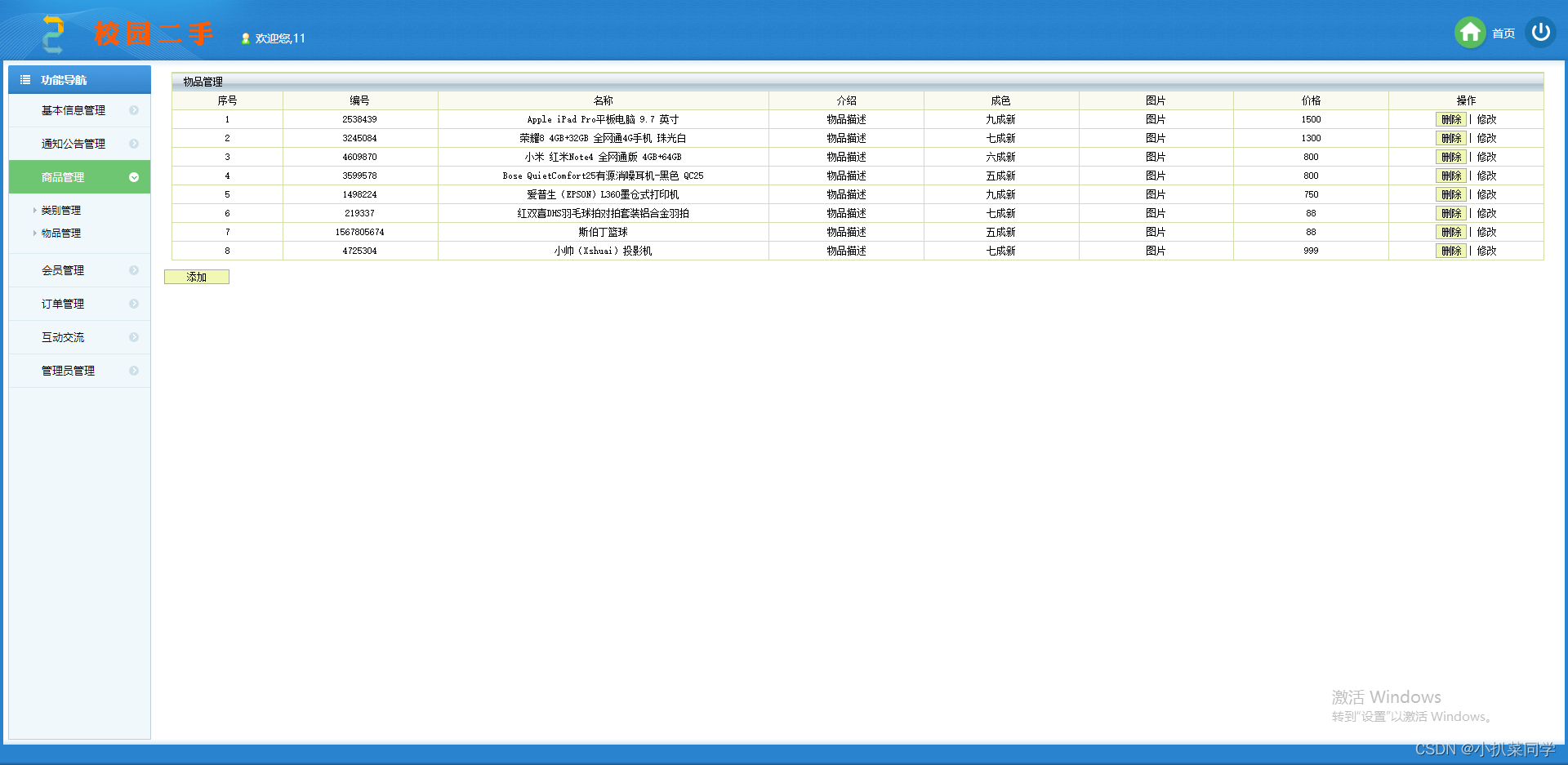Delete the Apple iPad Pro item
Image resolution: width=1568 pixels, height=765 pixels.
click(x=1451, y=119)
